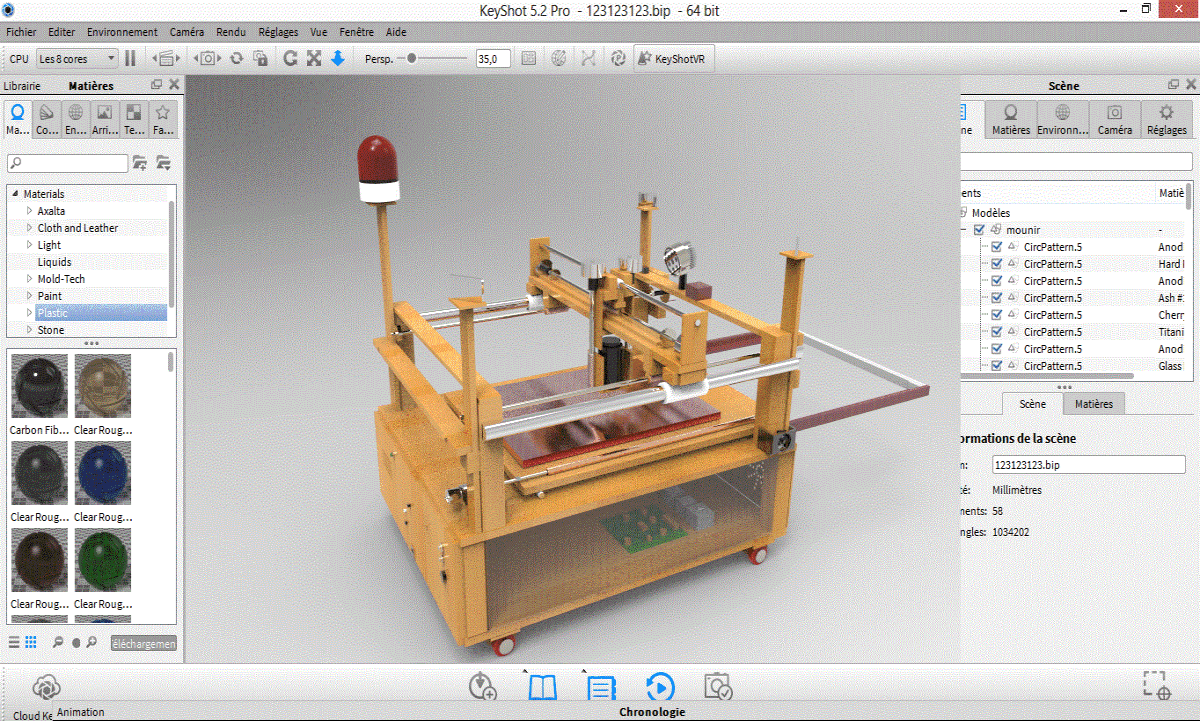Pause the real-time render
The image size is (1200, 721).
130,59
